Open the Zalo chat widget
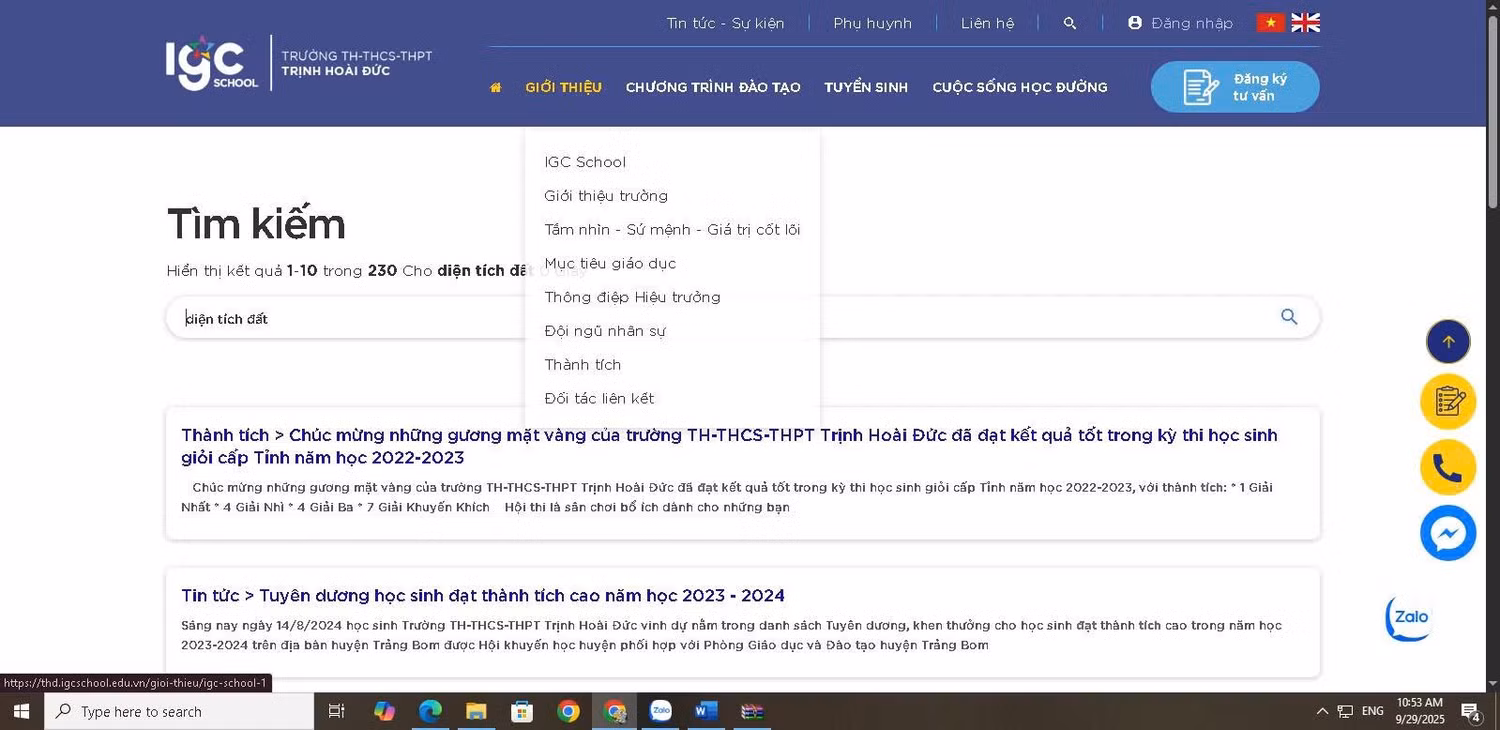The width and height of the screenshot is (1500, 730). click(1408, 618)
